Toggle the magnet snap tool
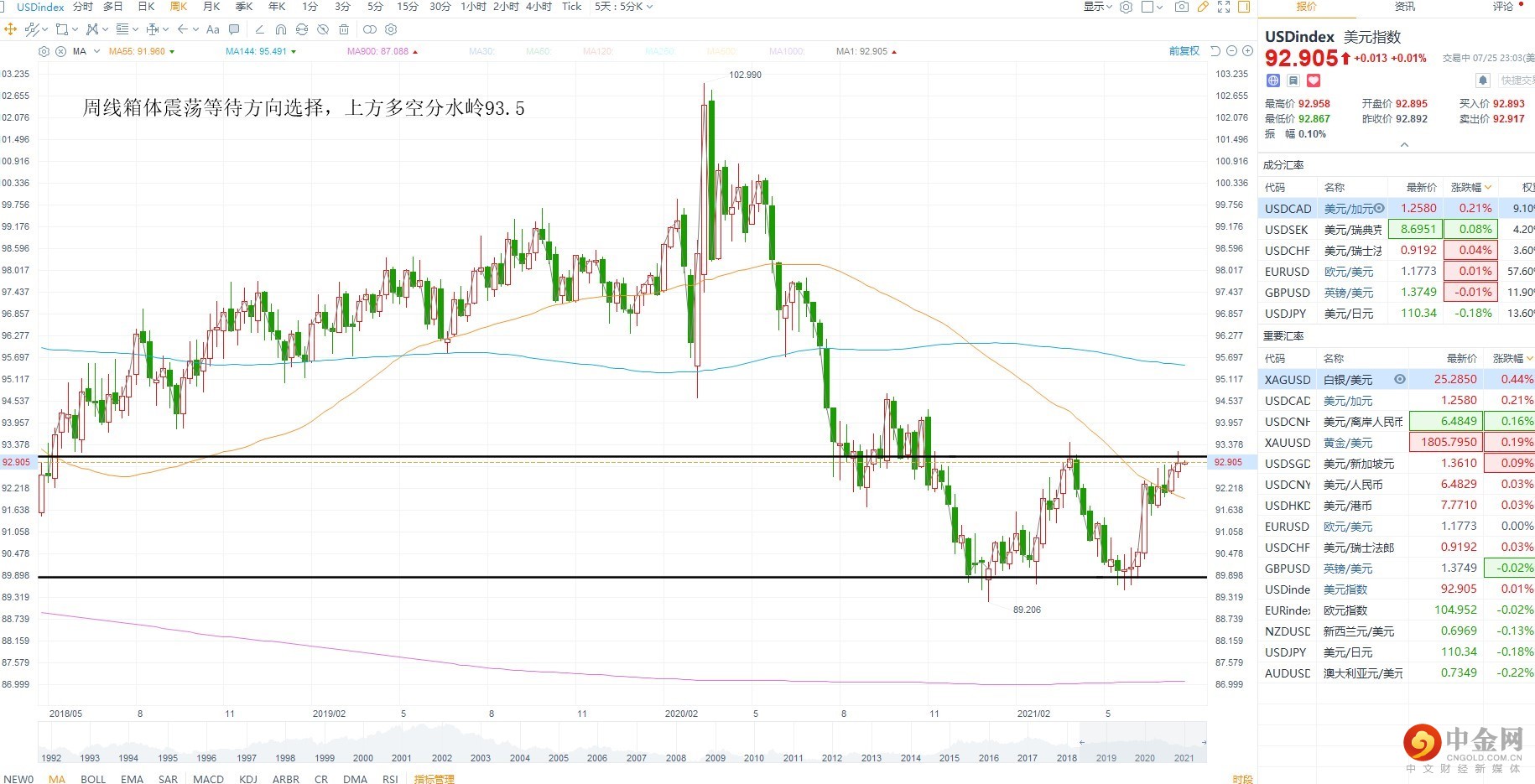The image size is (1535, 784). [x=281, y=29]
